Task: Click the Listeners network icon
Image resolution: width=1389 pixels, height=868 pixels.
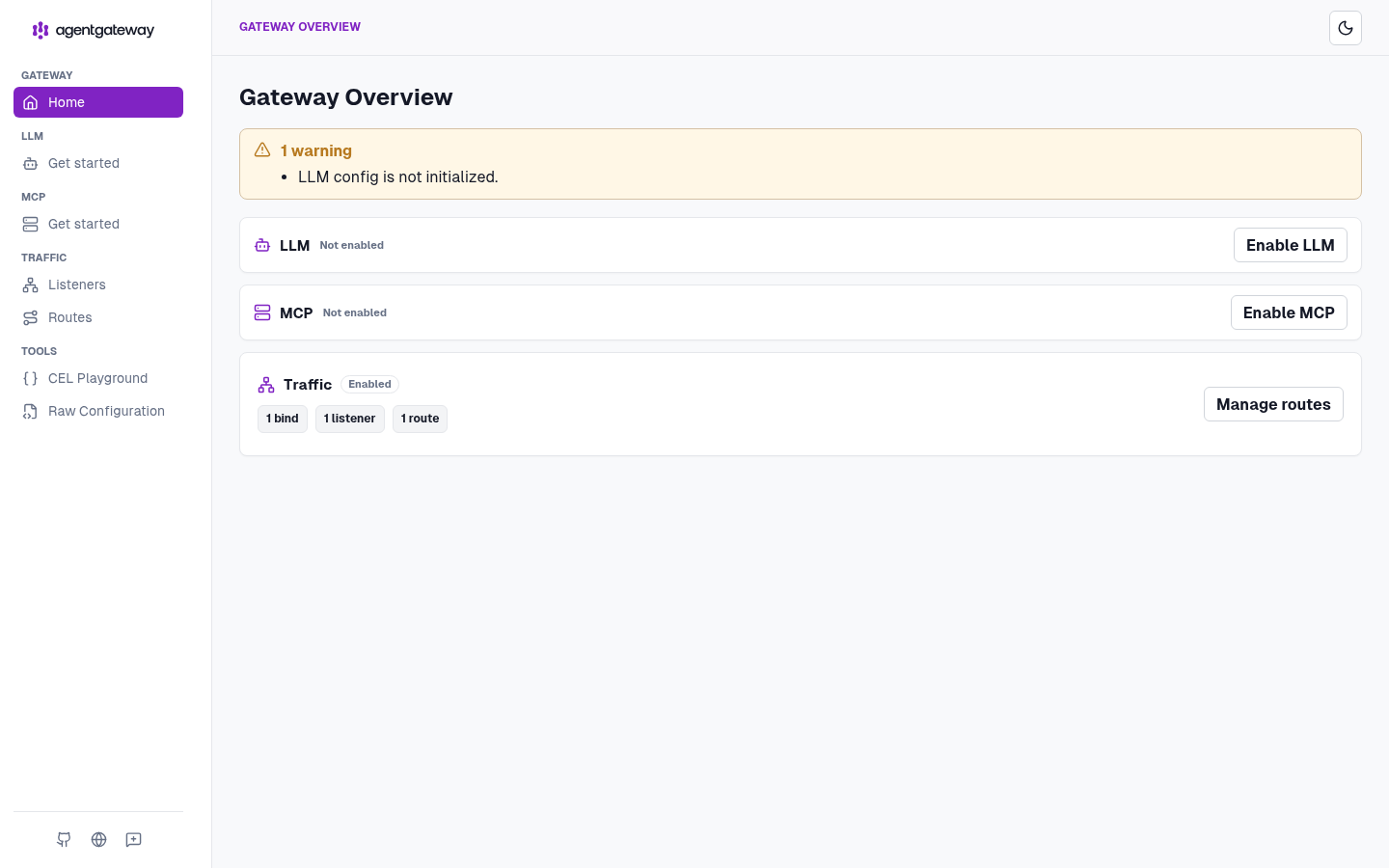Action: [31, 285]
